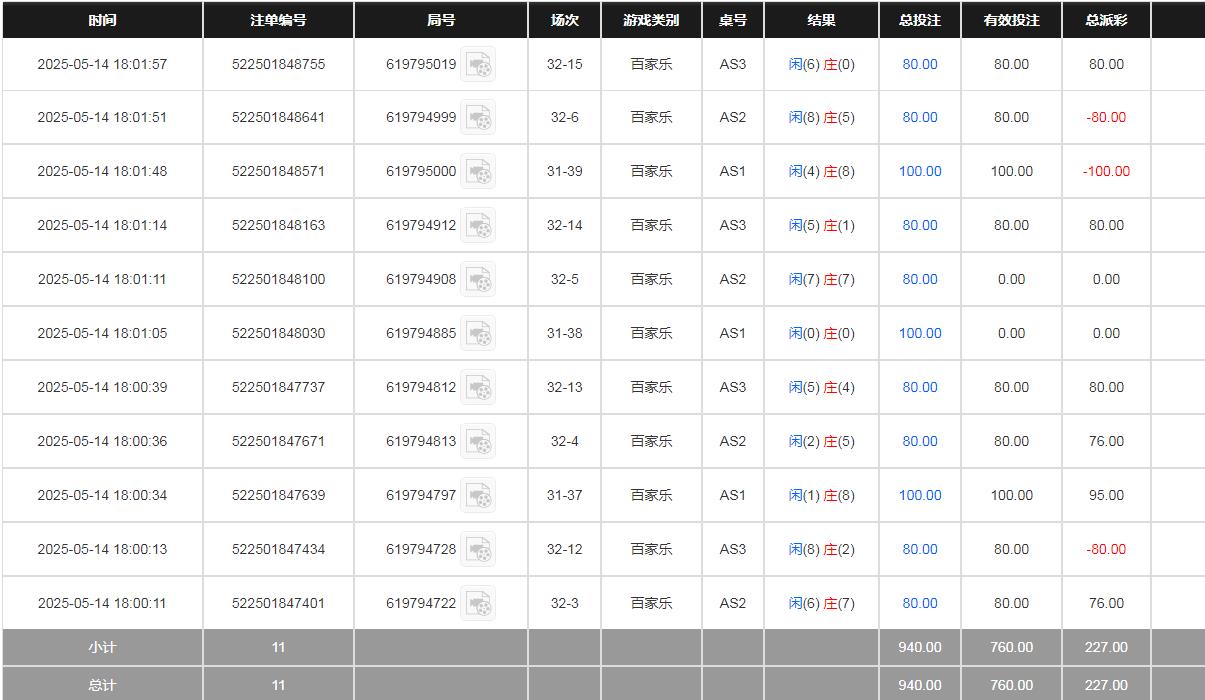Select order number 522501848755 cell
Image resolution: width=1205 pixels, height=700 pixels.
click(278, 64)
